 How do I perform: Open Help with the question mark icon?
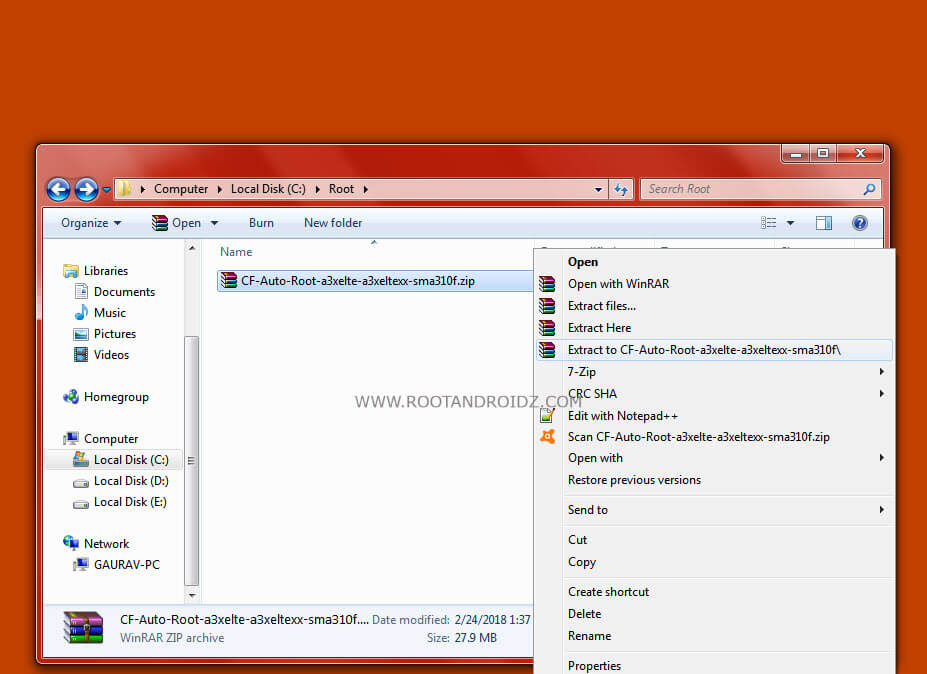(860, 223)
